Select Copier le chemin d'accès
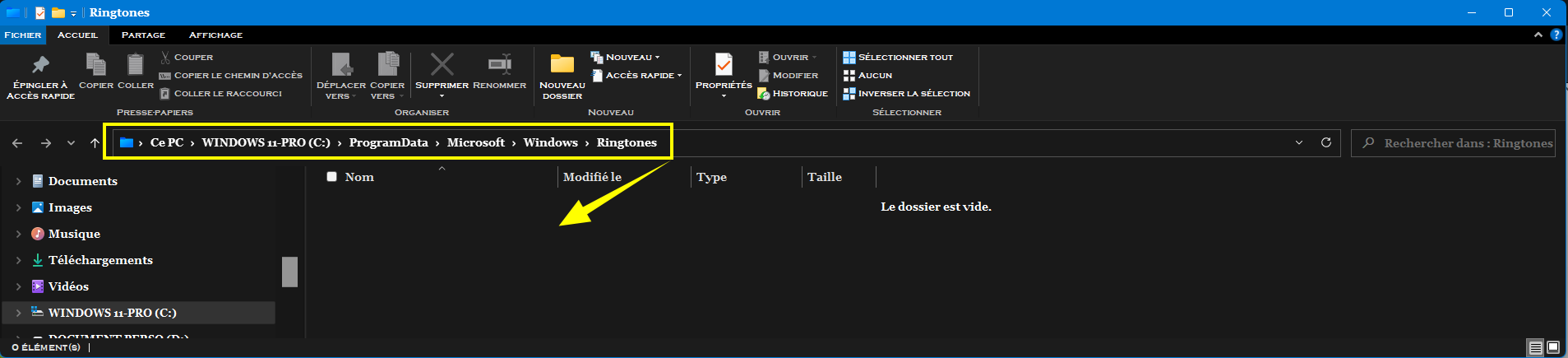Screen dimensions: 1568x358 pyautogui.click(x=231, y=75)
